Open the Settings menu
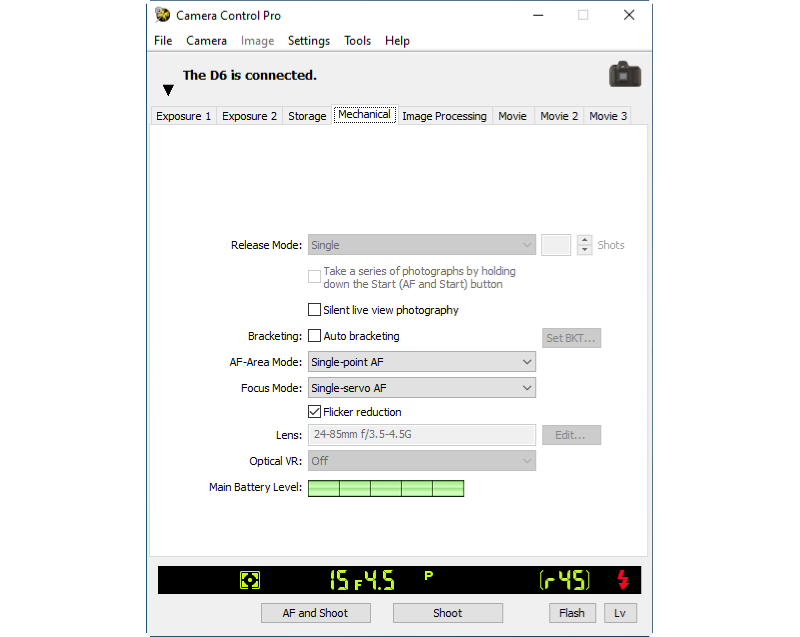Image resolution: width=800 pixels, height=637 pixels. 309,41
